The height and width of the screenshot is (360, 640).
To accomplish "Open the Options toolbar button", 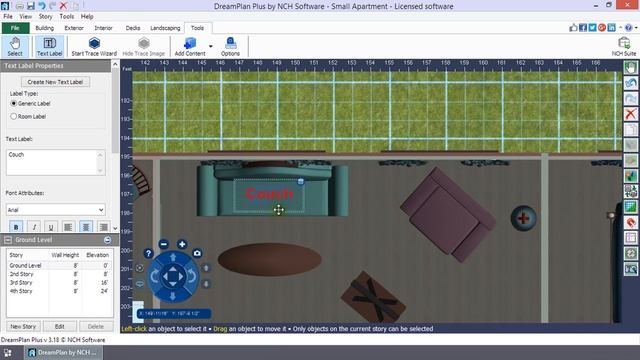I will 230,47.
